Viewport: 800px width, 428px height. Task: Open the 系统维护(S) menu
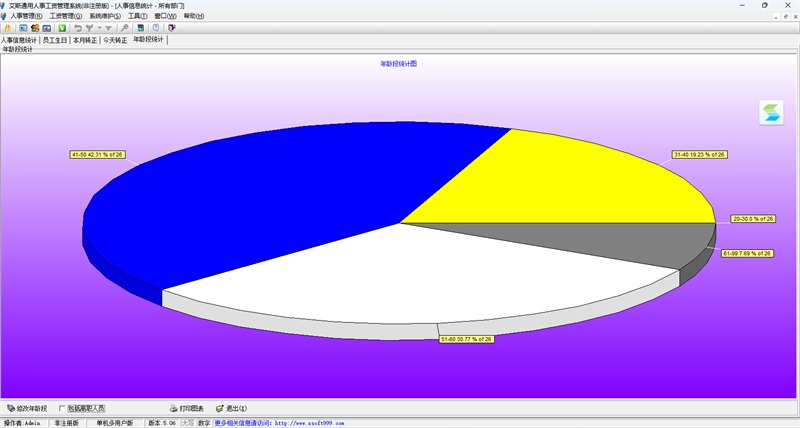pos(105,16)
